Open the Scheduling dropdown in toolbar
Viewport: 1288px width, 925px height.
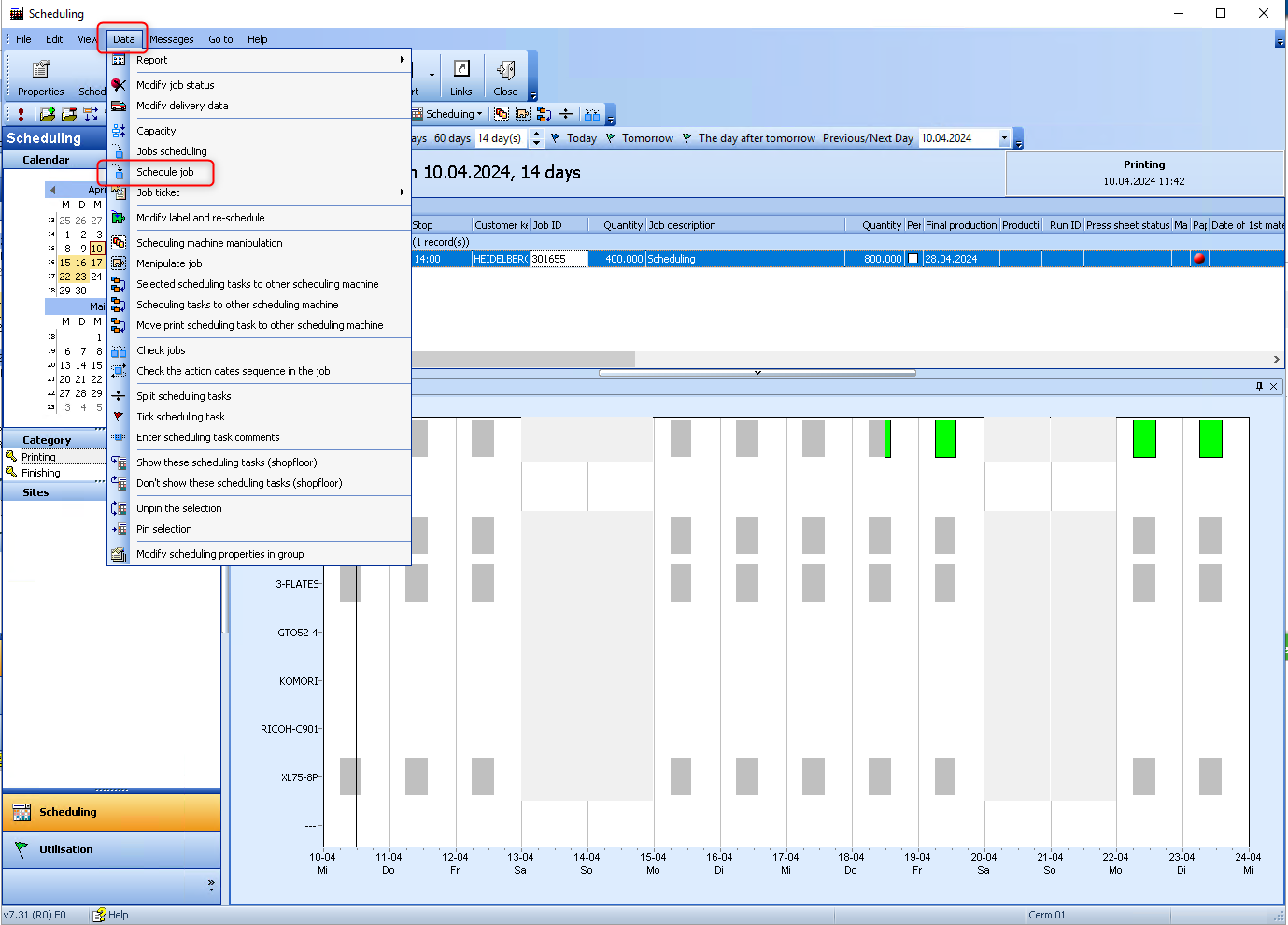(448, 114)
